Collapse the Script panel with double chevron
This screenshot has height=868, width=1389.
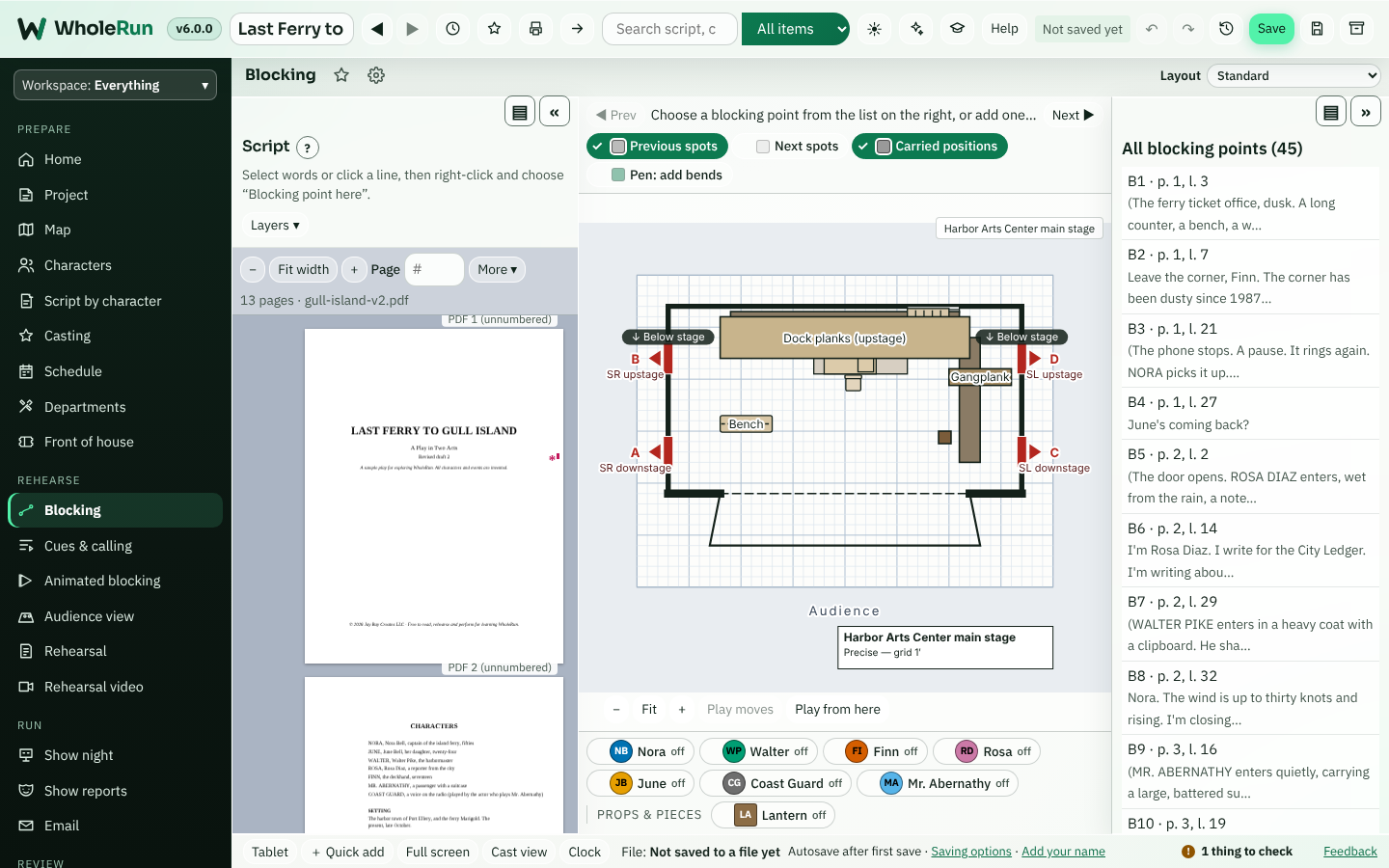pos(555,112)
